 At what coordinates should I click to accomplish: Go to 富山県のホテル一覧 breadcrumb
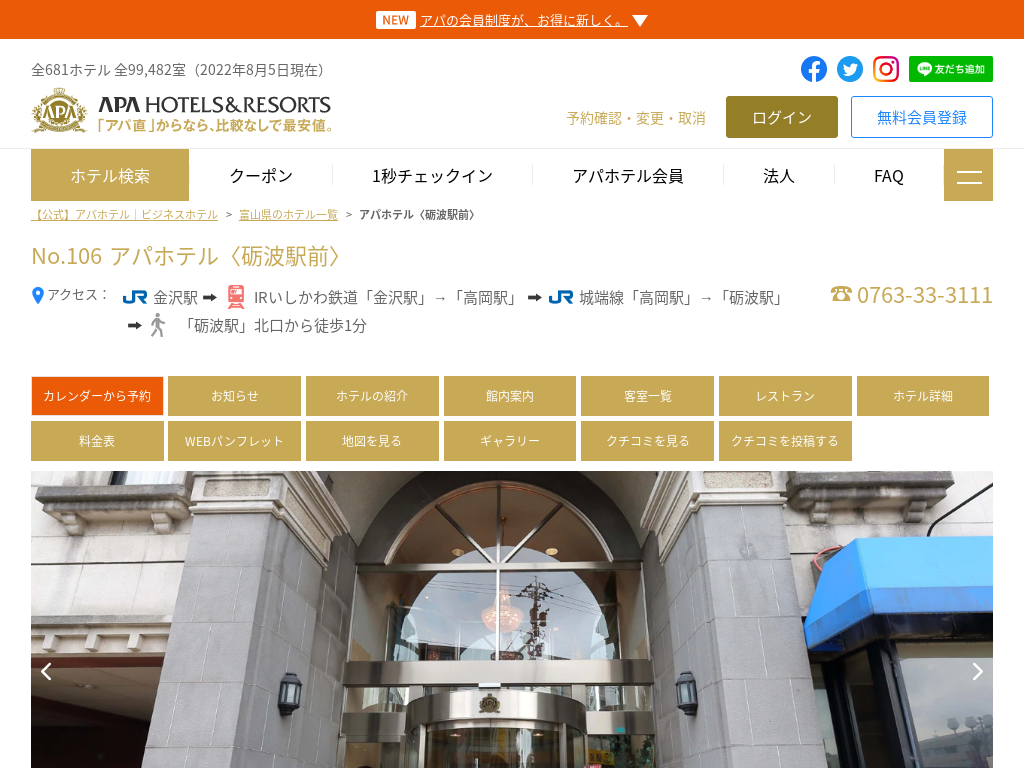(288, 215)
